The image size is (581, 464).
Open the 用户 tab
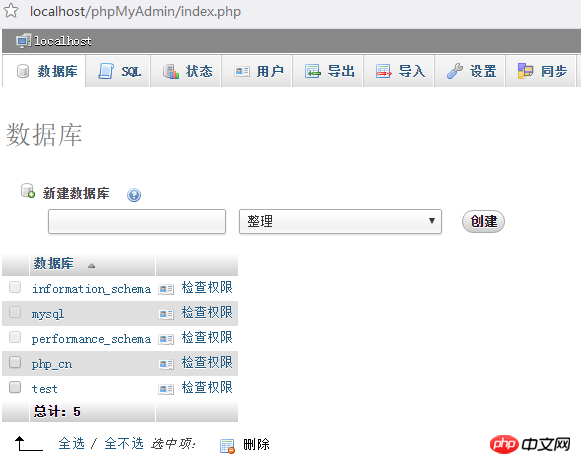click(257, 71)
